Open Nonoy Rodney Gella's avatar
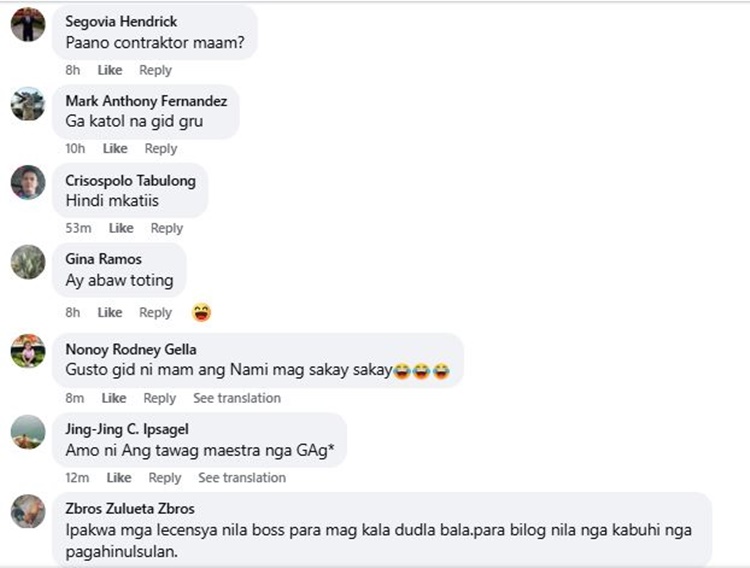The image size is (750, 568). click(28, 351)
